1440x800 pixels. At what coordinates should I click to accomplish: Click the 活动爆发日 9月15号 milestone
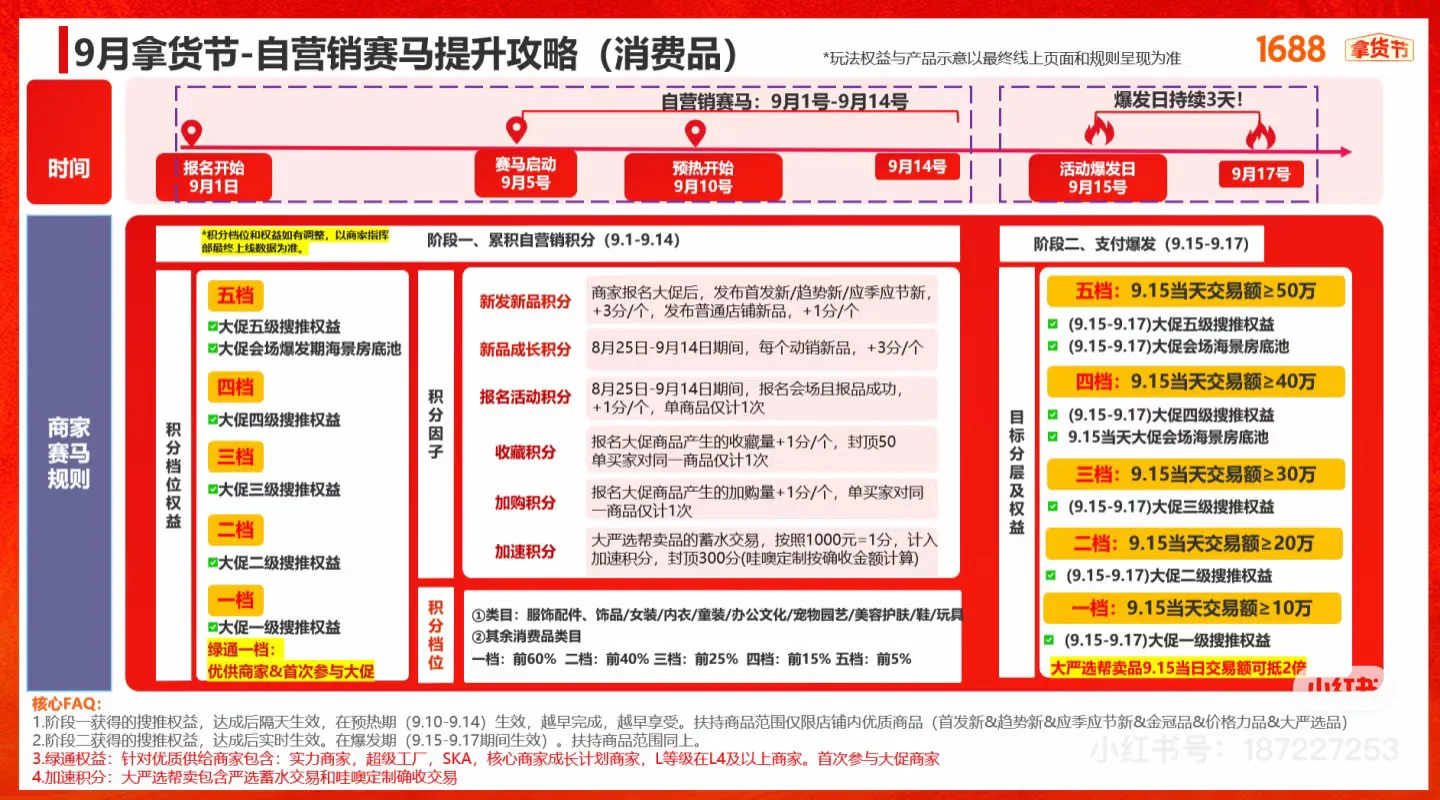(x=1098, y=177)
